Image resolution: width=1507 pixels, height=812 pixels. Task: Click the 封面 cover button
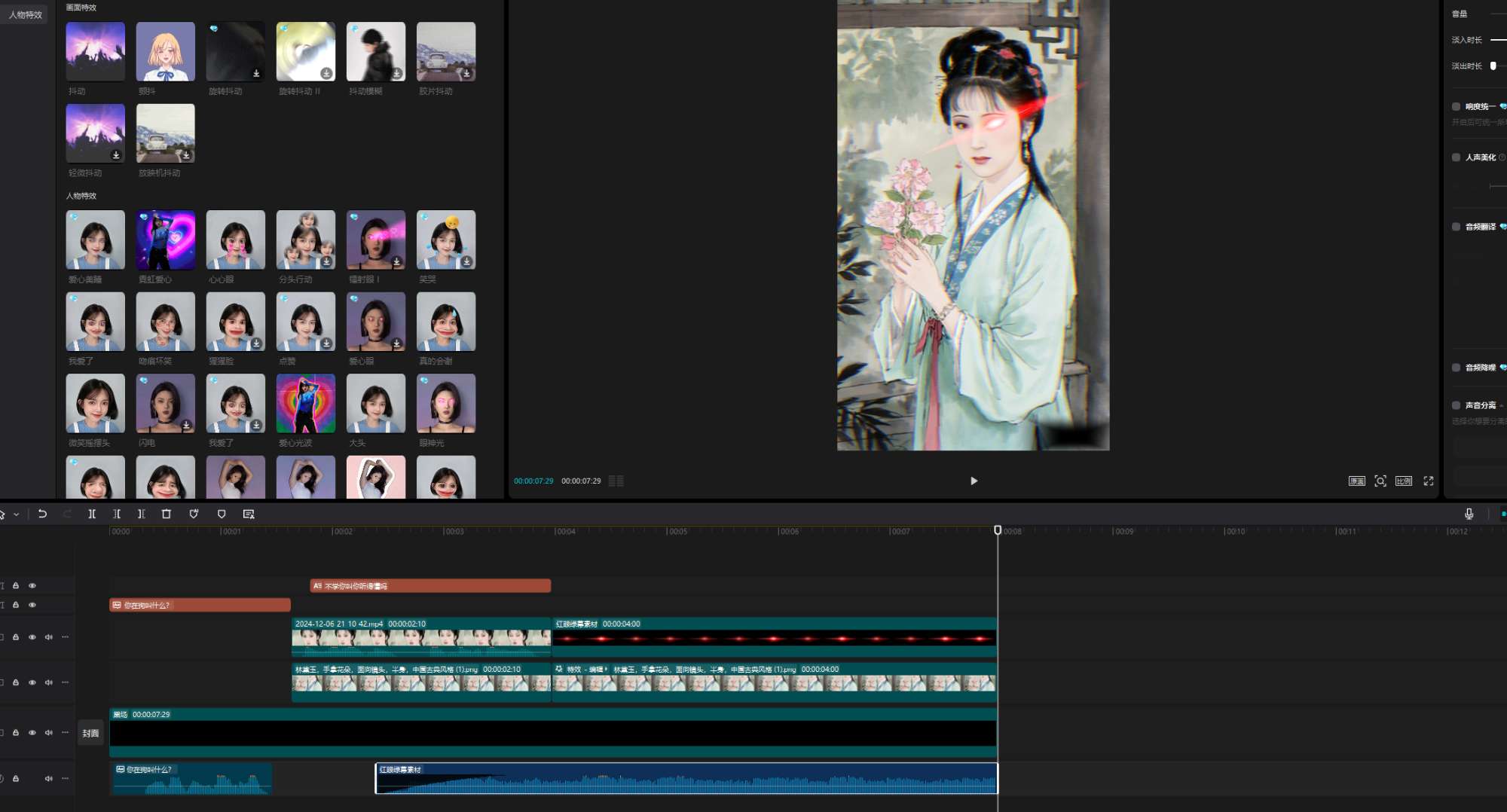[90, 733]
